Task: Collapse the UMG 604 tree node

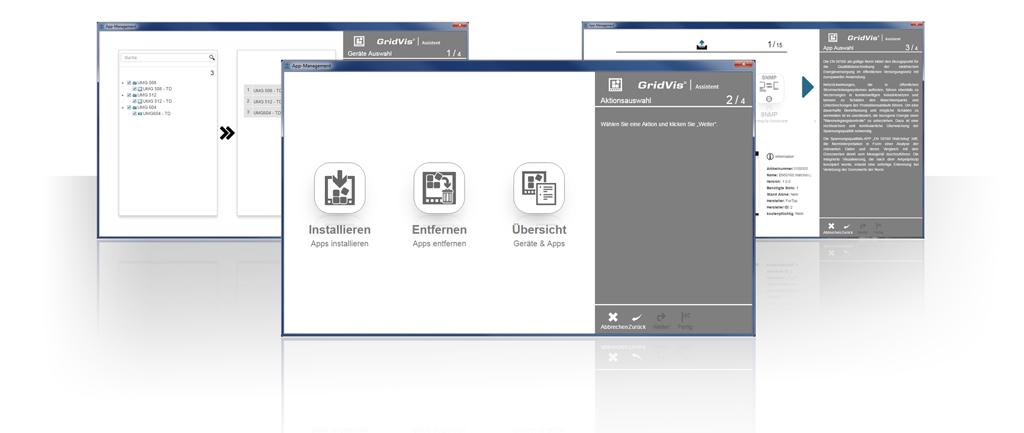Action: [x=123, y=107]
